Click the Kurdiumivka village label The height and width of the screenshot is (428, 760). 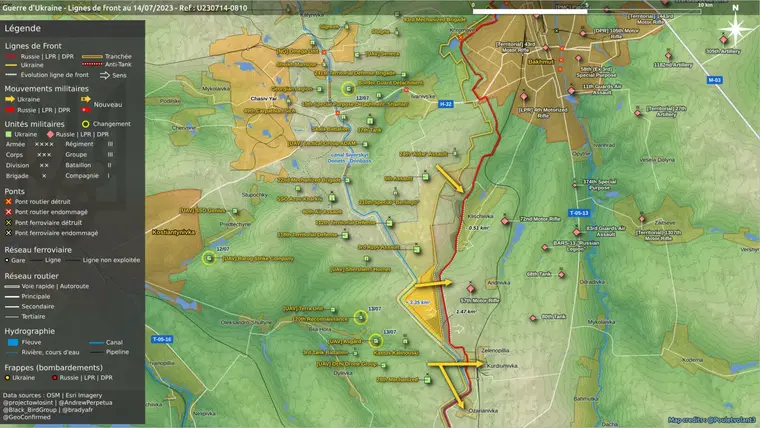[x=502, y=366]
